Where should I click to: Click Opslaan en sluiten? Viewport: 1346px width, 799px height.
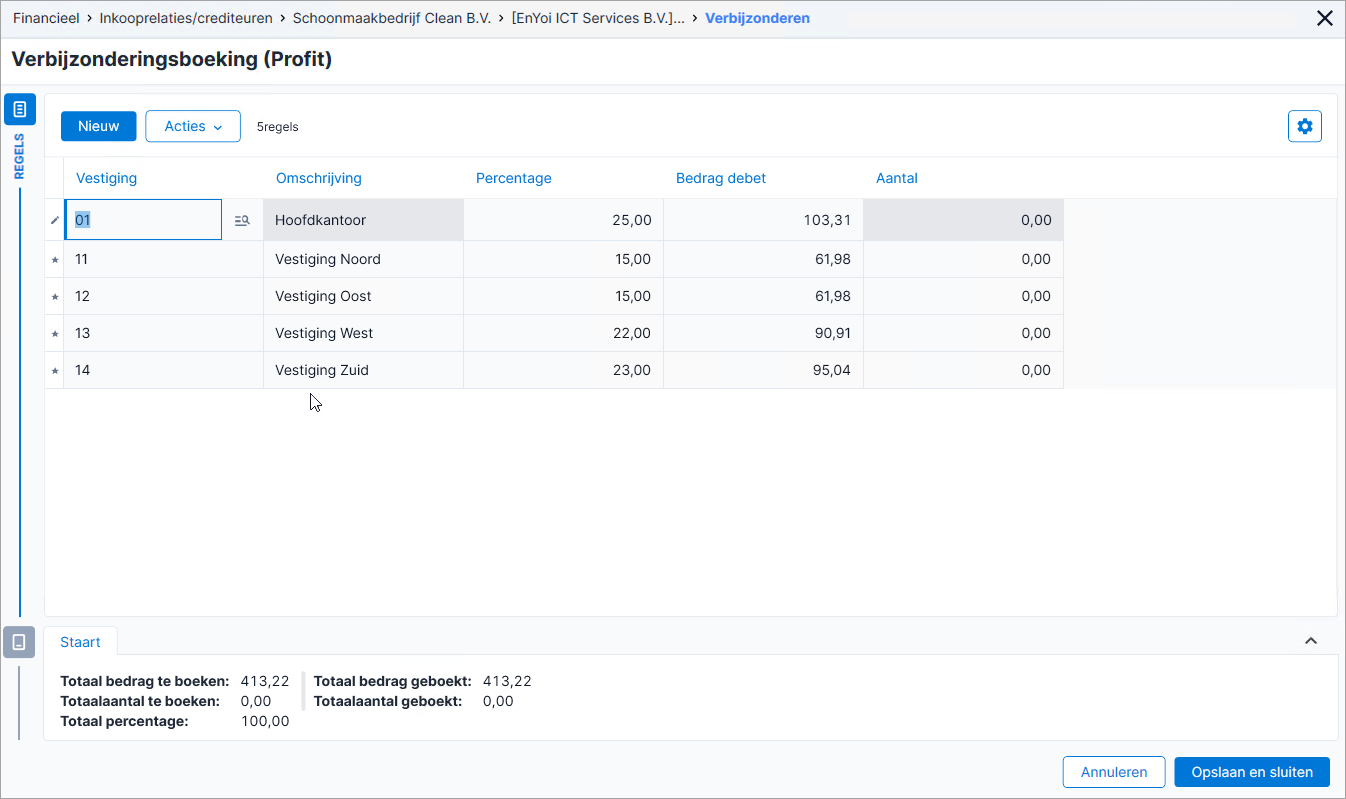tap(1252, 772)
